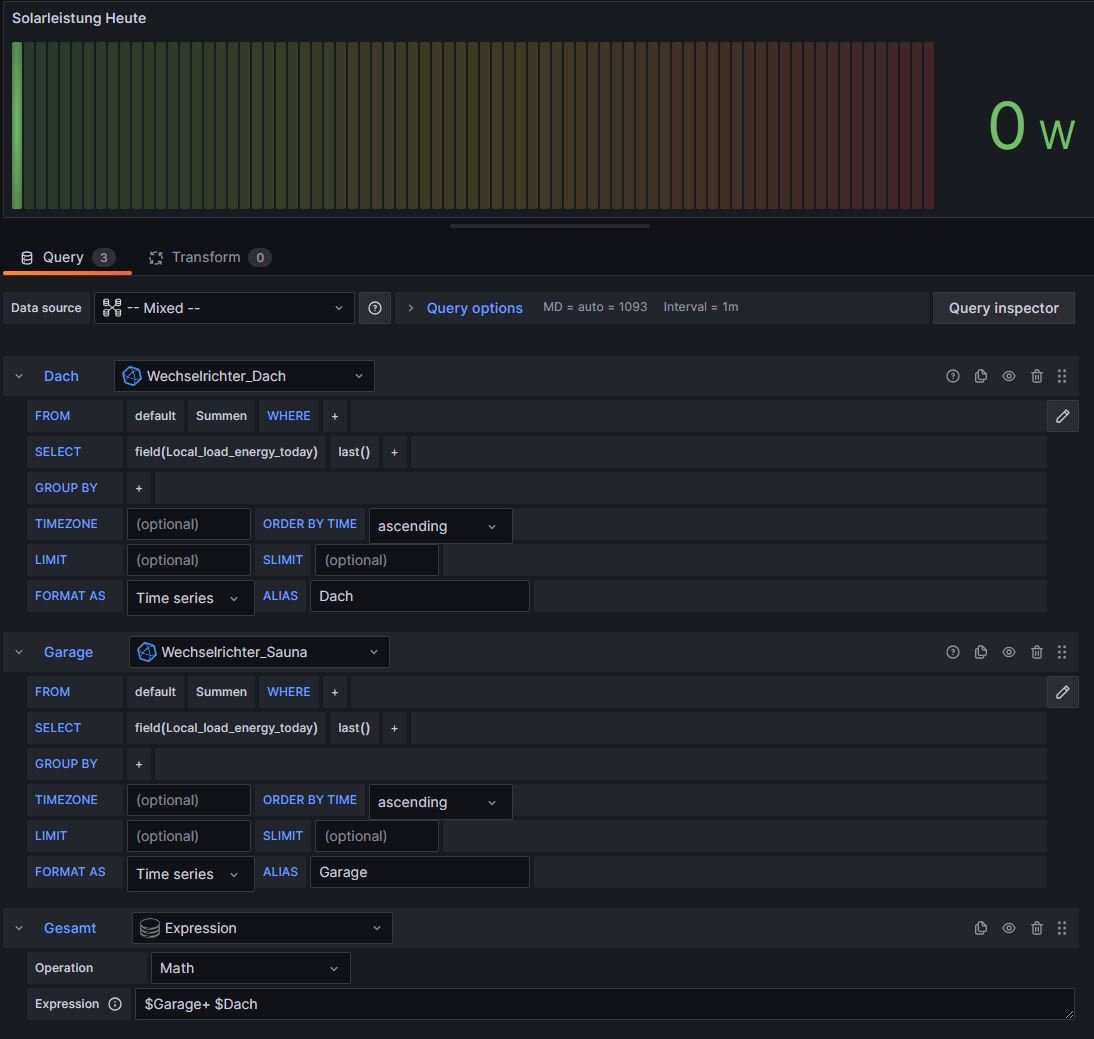Open the Wechselrichter_Sauna data source dropdown
The height and width of the screenshot is (1039, 1094).
pos(259,652)
